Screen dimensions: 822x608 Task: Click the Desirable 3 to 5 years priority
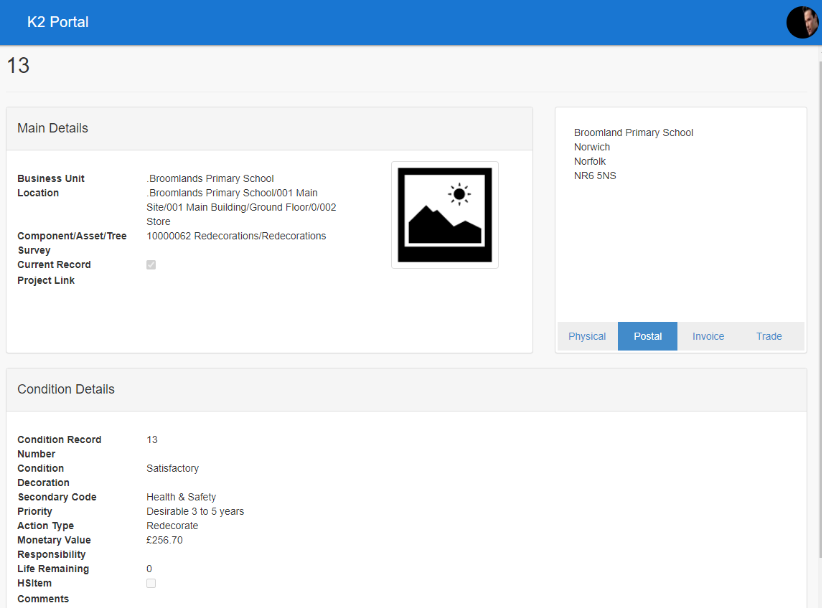point(195,511)
